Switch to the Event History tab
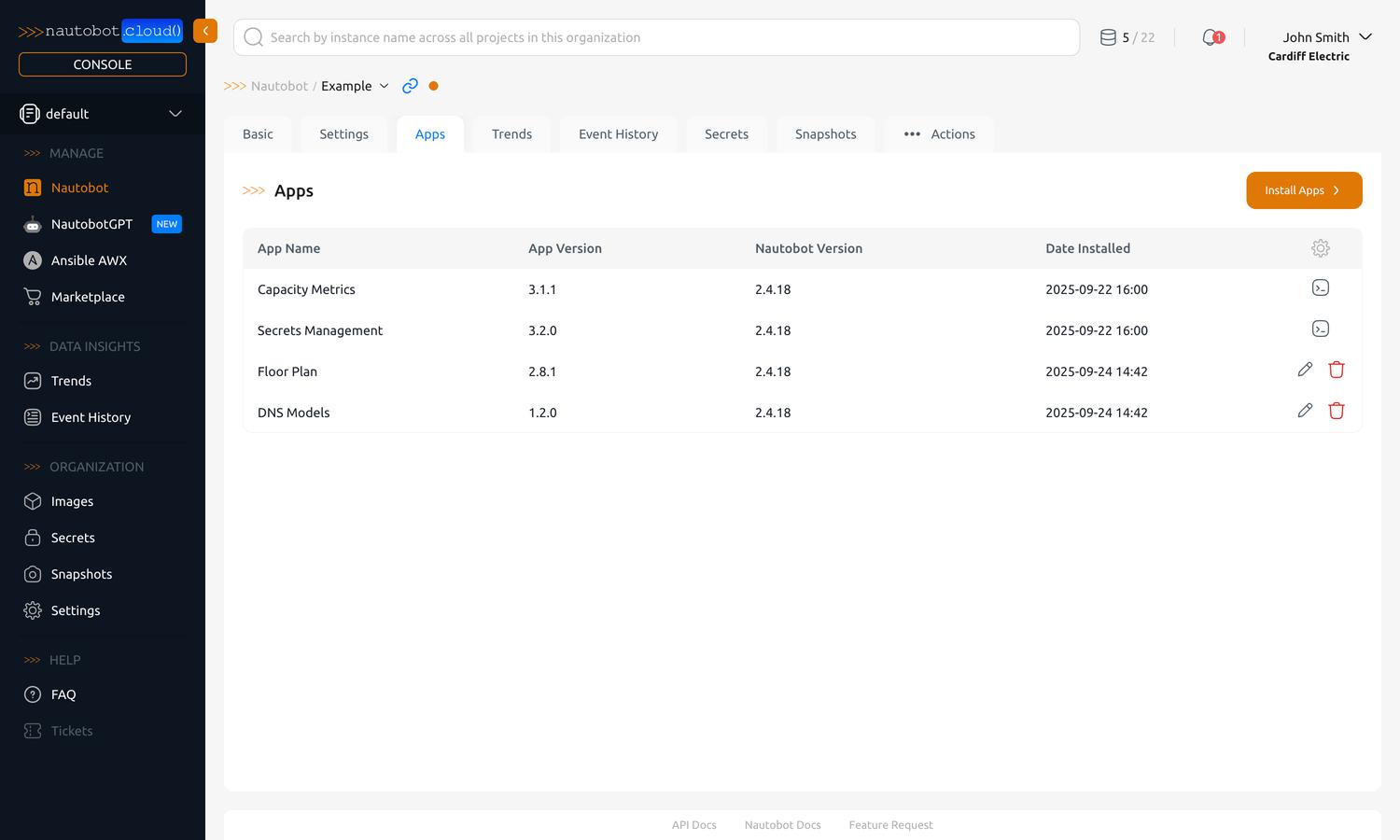Image resolution: width=1400 pixels, height=840 pixels. [618, 133]
